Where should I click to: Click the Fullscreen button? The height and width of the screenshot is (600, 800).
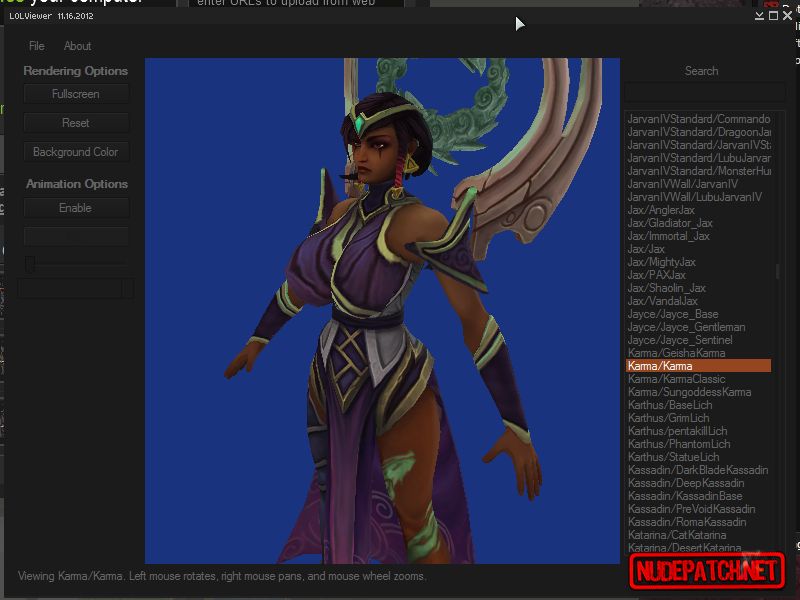coord(76,94)
